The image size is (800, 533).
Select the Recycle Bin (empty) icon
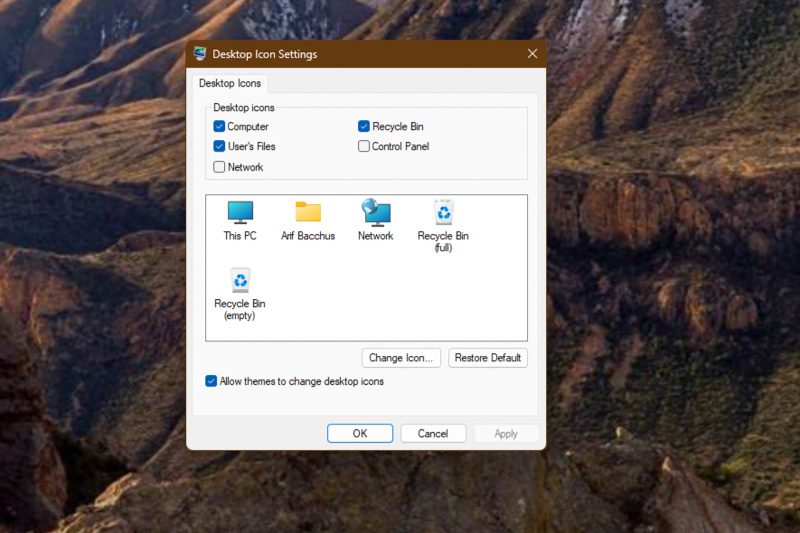240,294
